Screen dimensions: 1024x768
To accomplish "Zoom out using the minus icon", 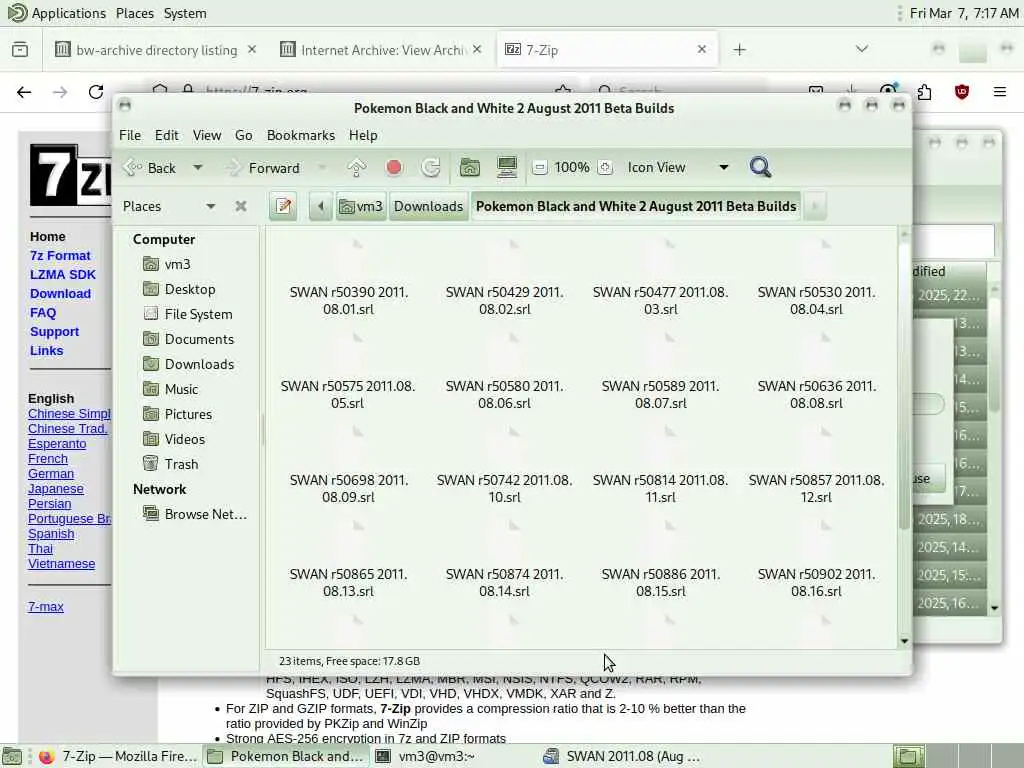I will (x=539, y=168).
